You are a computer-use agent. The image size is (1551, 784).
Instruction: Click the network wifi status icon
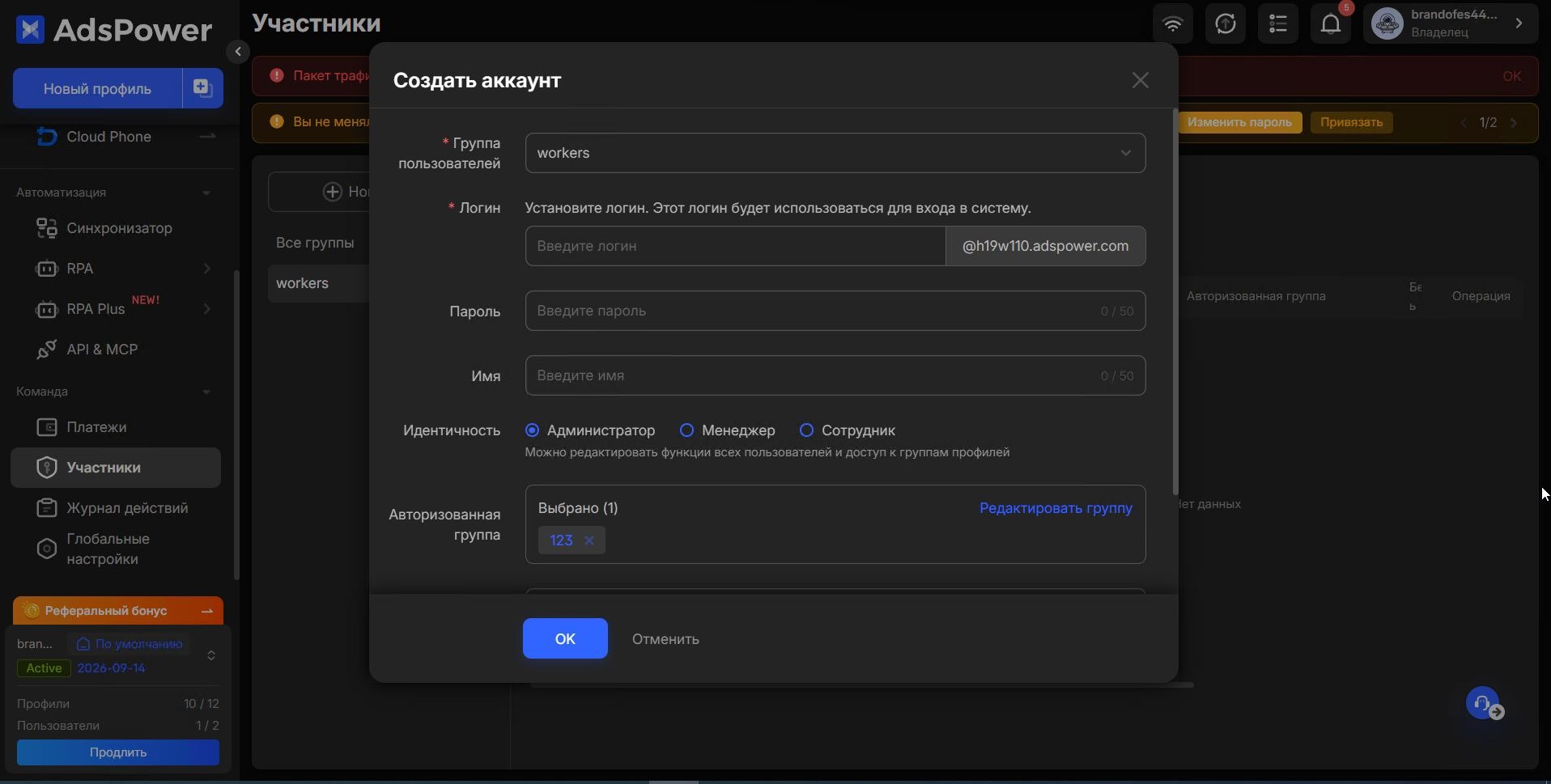click(1173, 23)
